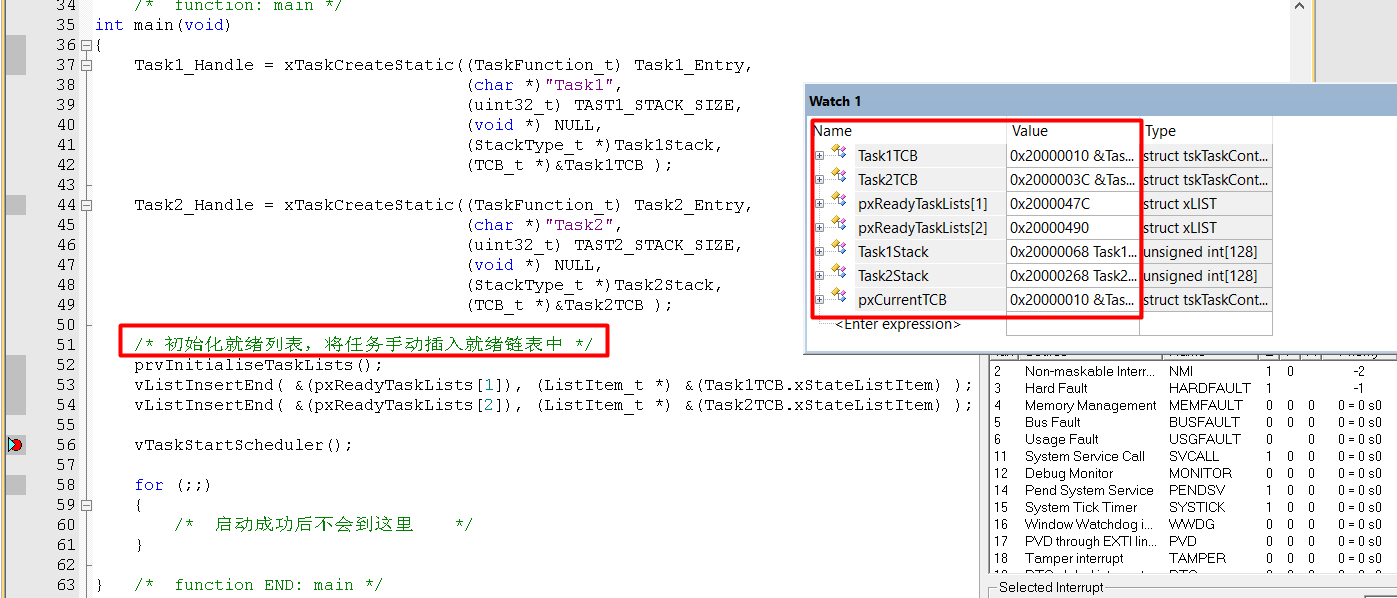Select the Usage Fault interrupt row
Viewport: 1397px width, 598px height.
1190,439
